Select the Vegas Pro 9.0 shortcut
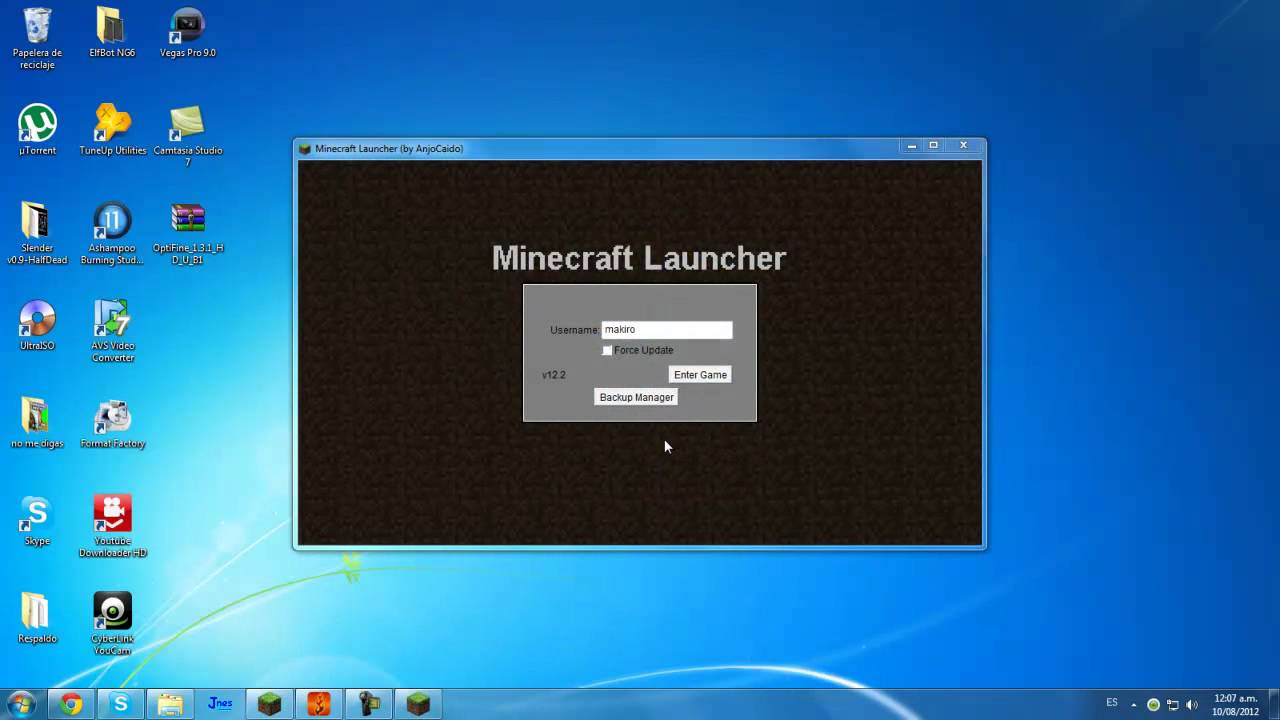This screenshot has height=720, width=1280. 187,32
